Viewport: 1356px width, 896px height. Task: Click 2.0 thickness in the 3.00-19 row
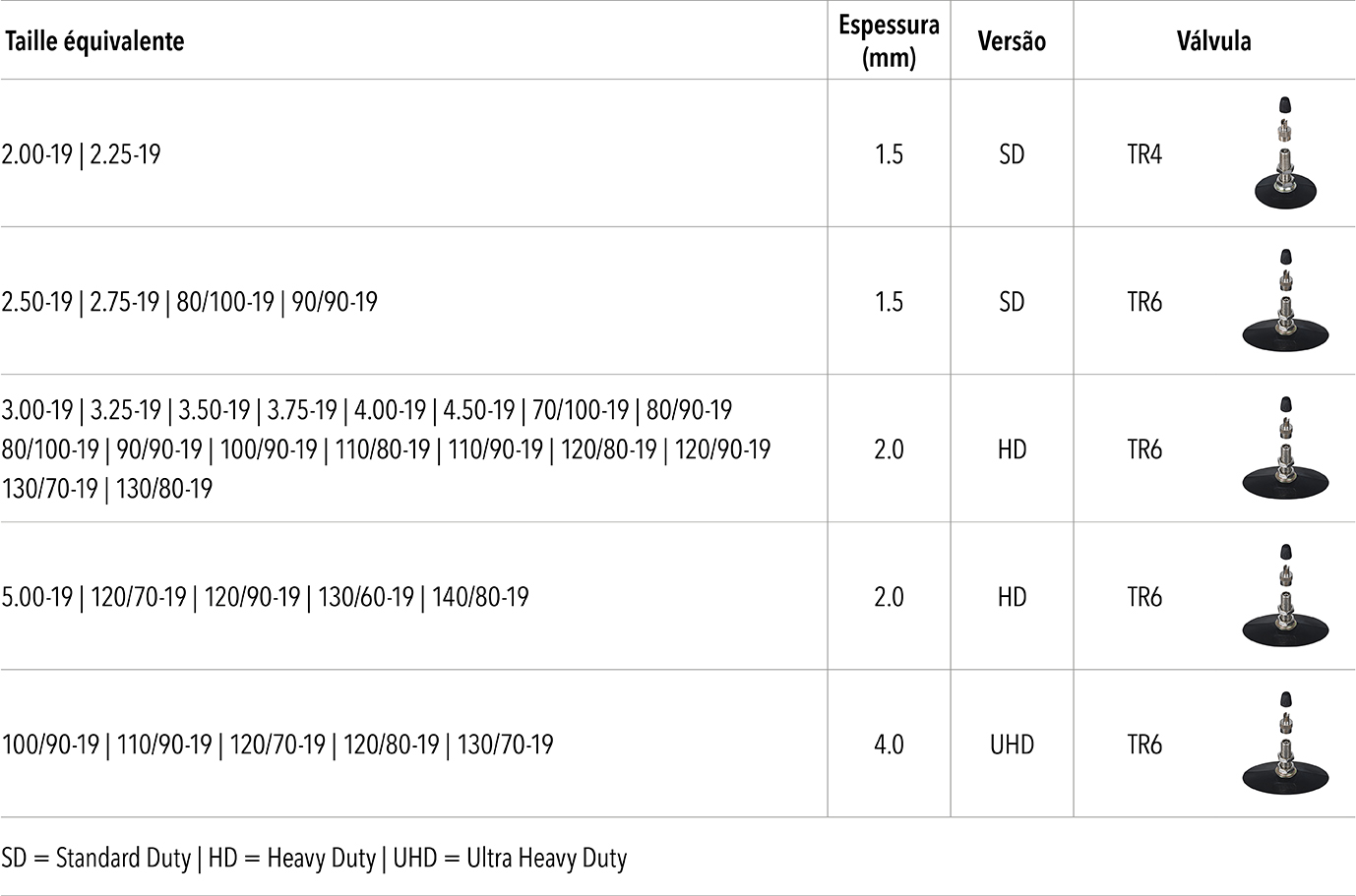[889, 449]
